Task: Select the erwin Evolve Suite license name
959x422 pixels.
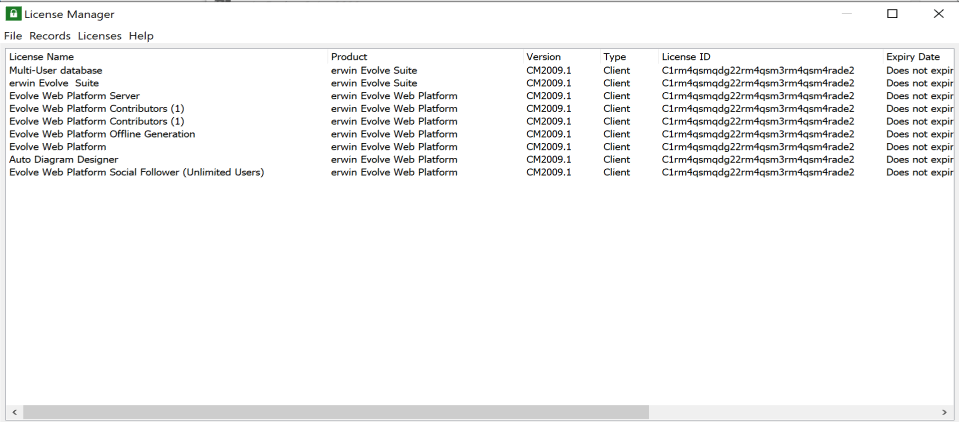Action: [x=54, y=83]
